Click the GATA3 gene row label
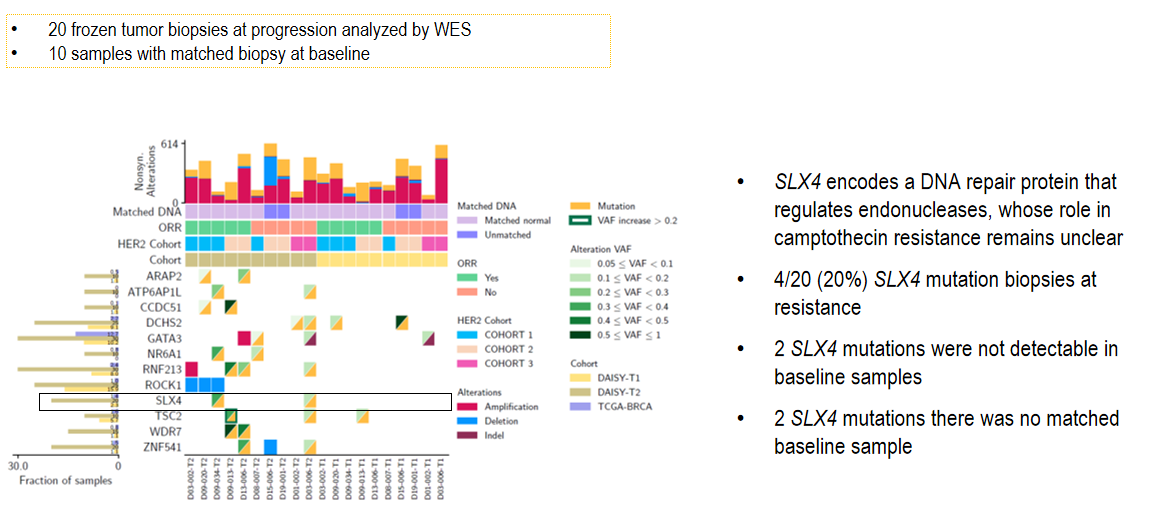 143,339
